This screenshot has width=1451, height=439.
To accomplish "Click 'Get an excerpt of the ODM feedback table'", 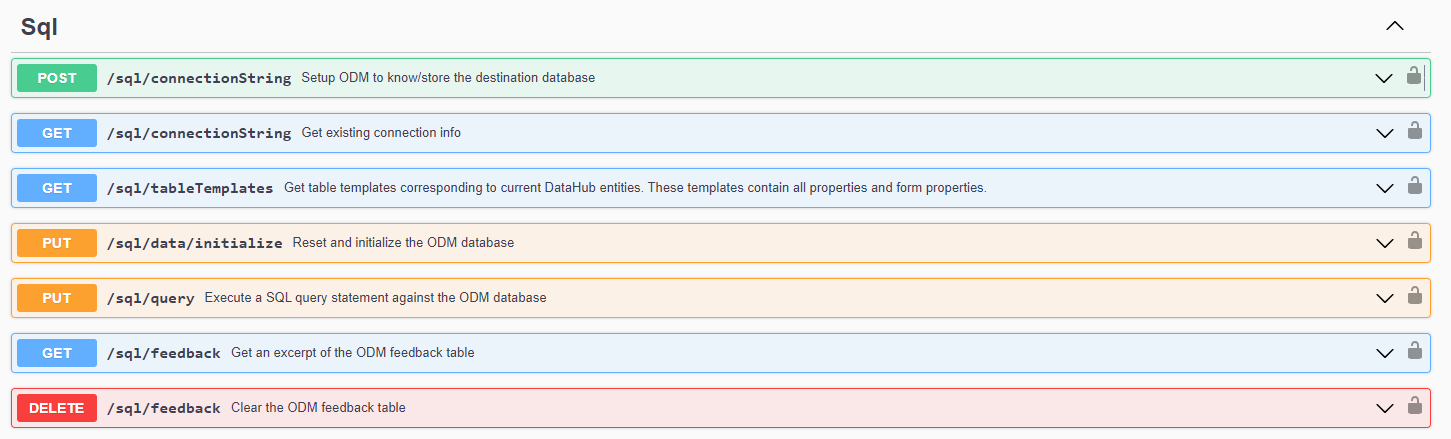I will coord(352,353).
